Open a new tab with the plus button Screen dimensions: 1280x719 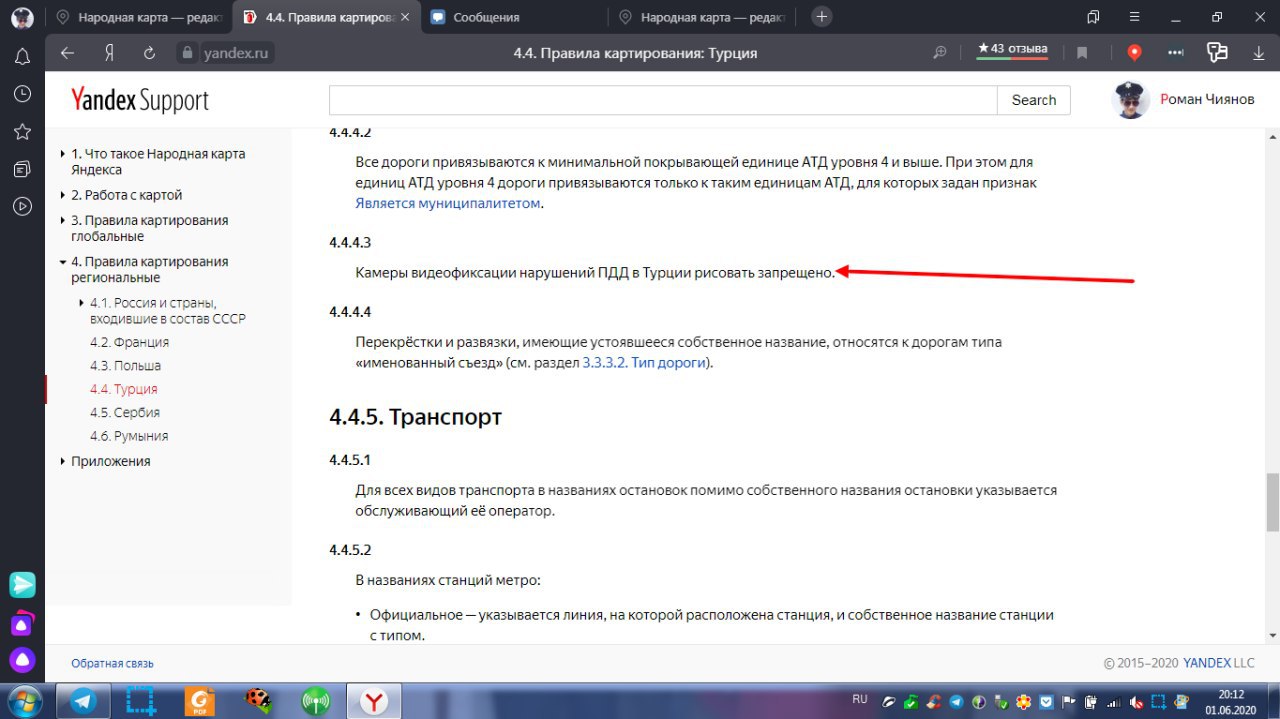point(821,16)
